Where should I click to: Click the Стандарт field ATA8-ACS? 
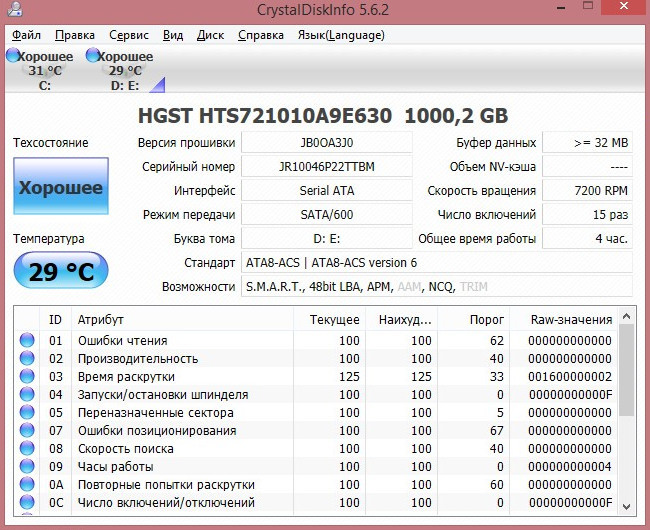click(x=437, y=263)
